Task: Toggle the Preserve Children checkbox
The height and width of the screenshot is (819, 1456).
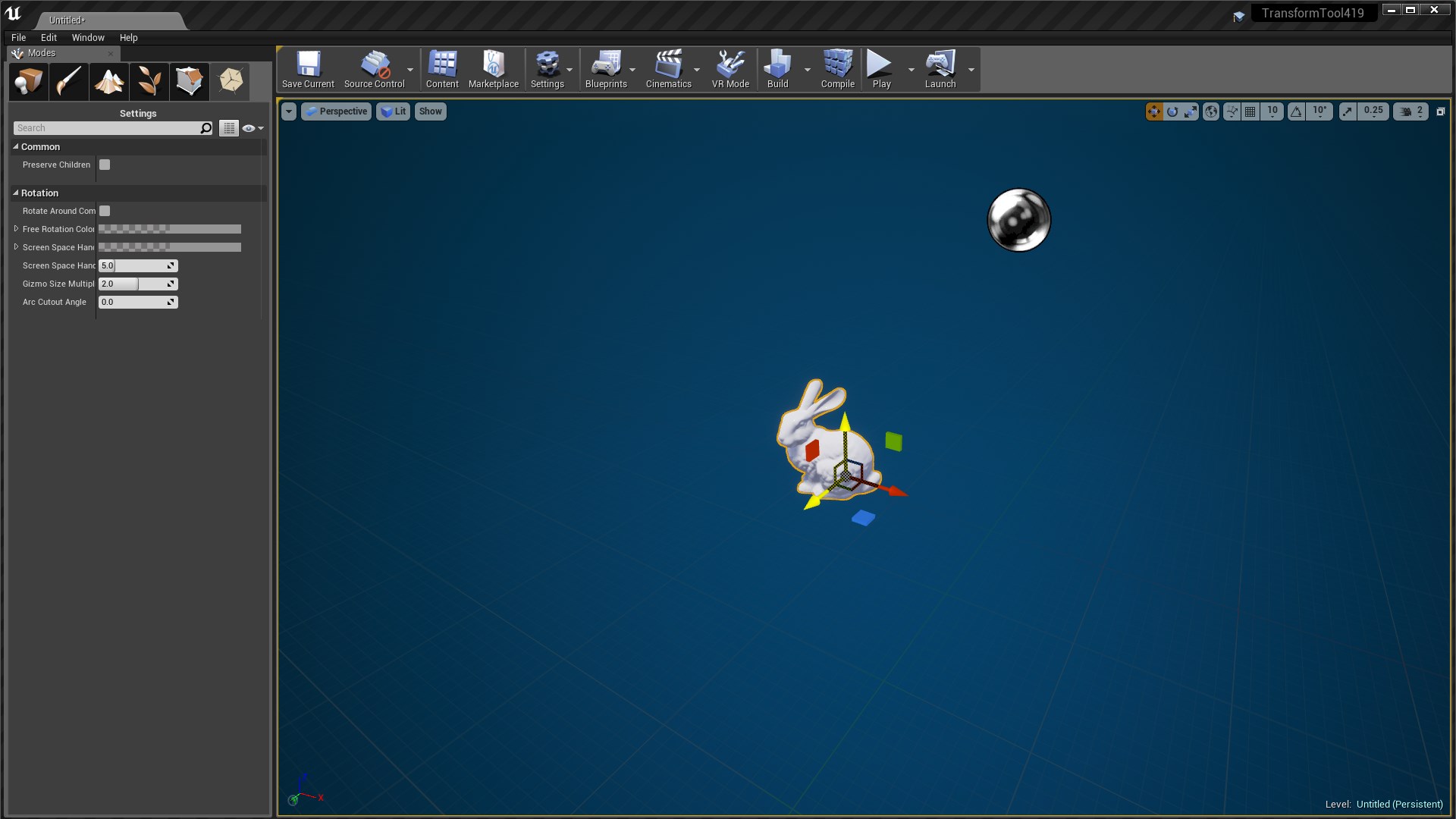Action: [x=105, y=165]
